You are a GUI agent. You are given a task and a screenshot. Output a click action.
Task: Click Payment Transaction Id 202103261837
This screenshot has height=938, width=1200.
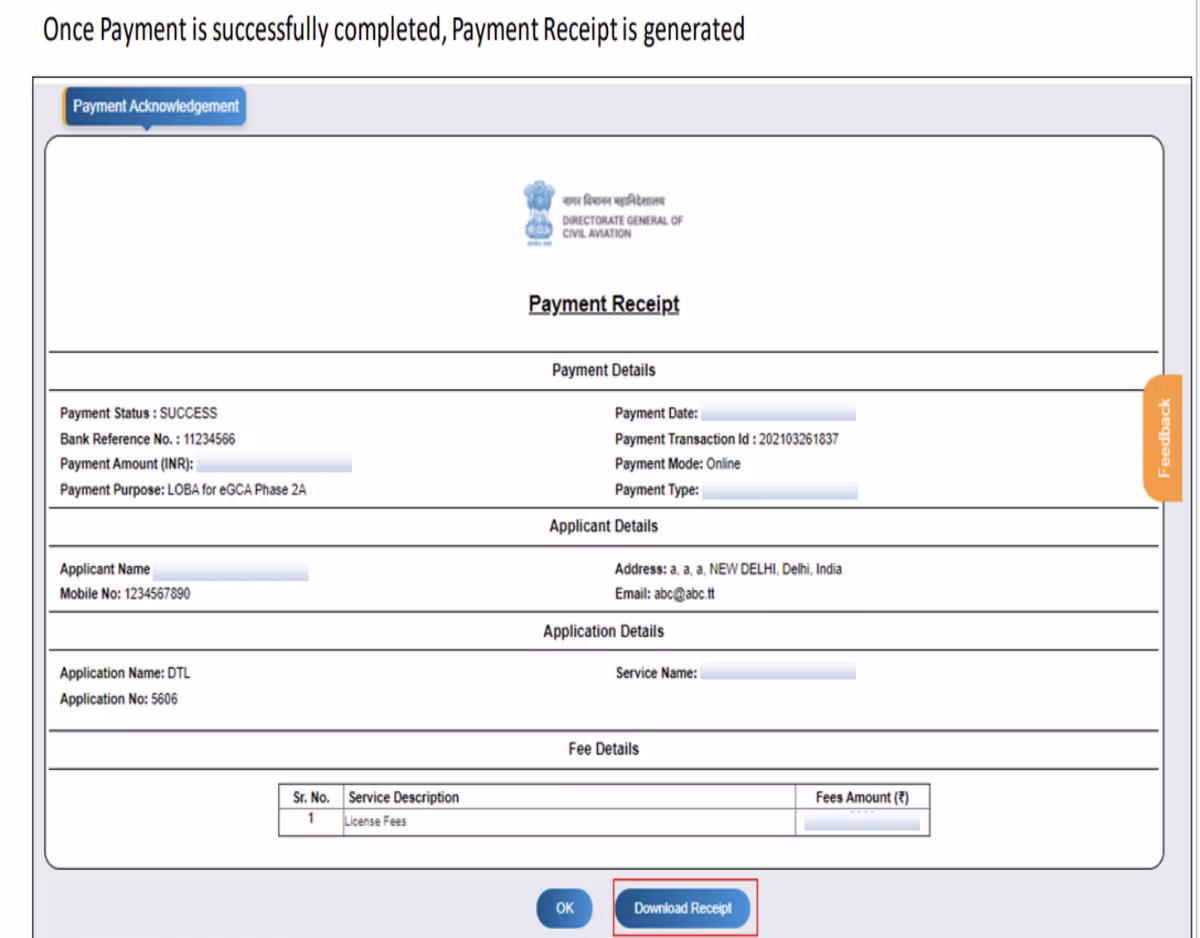click(x=727, y=439)
